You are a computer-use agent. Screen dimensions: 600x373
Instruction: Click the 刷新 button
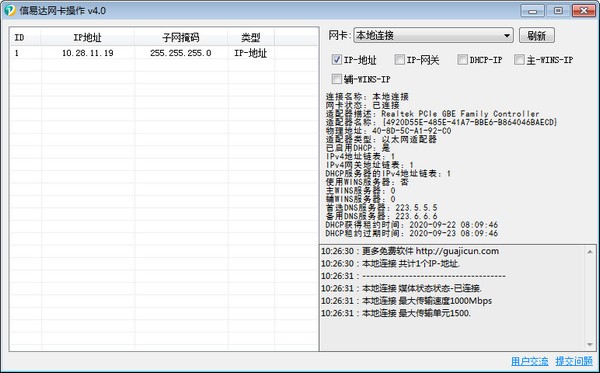coord(536,36)
